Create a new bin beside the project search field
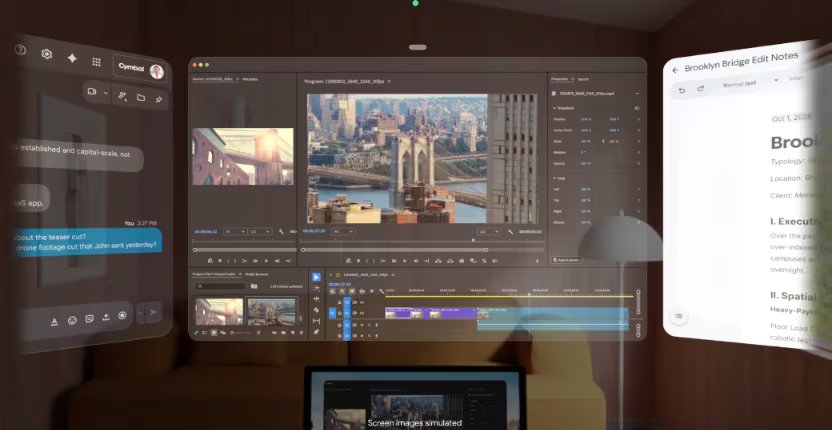Viewport: 832px width, 430px height. click(x=254, y=286)
